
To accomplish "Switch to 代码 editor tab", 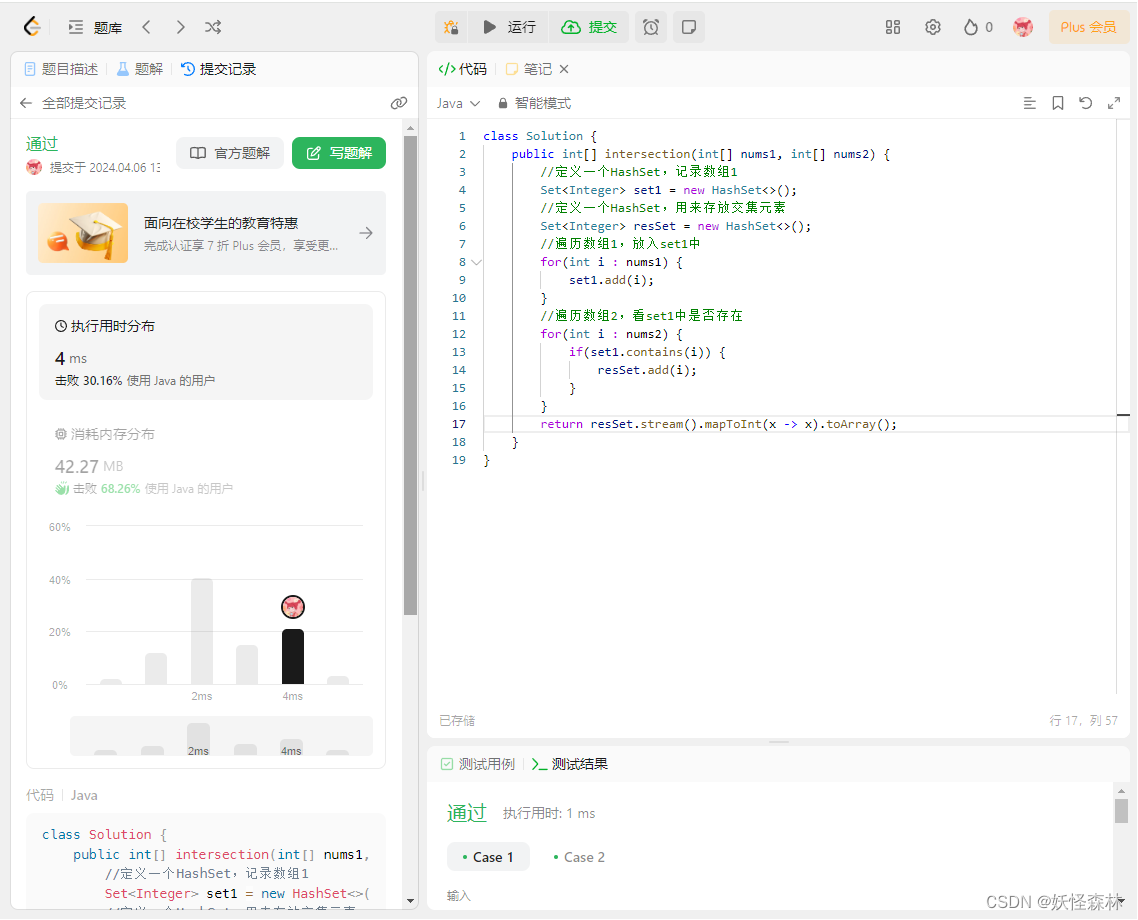I will (462, 69).
